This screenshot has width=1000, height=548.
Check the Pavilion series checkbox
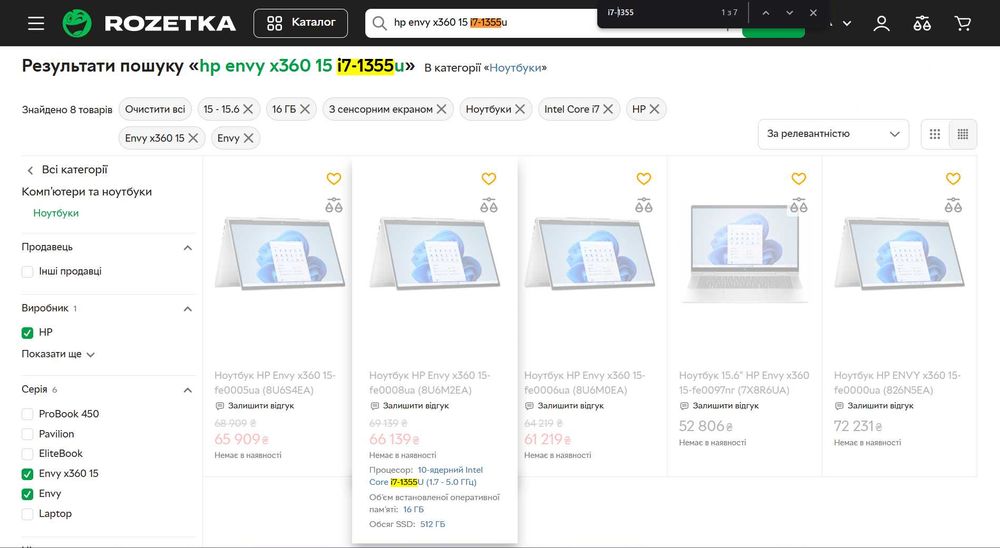(27, 434)
